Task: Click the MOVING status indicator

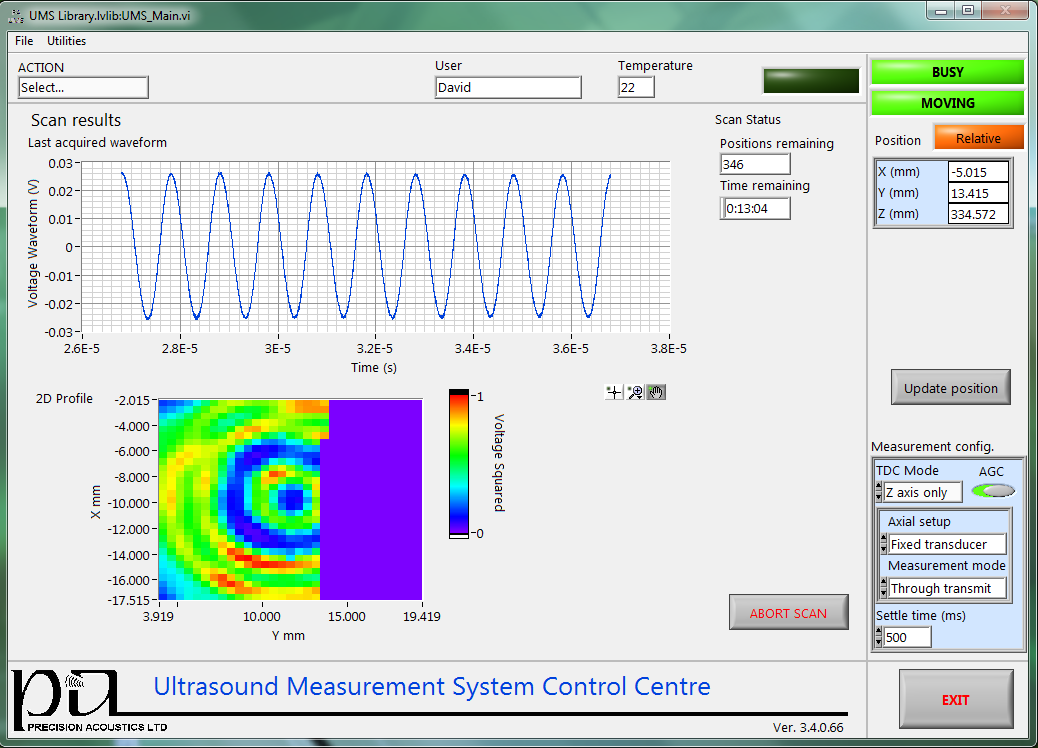Action: click(x=947, y=103)
